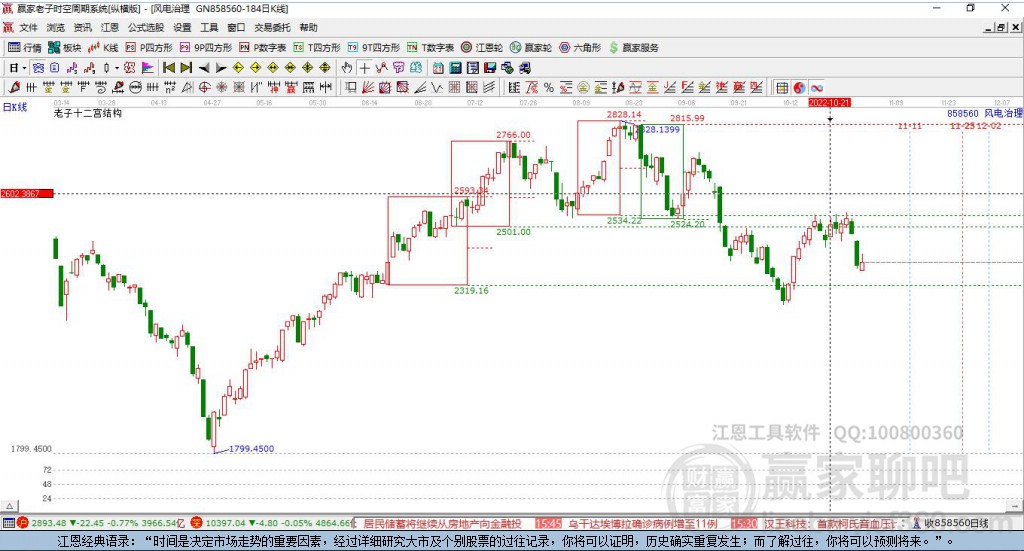Open the 赢家轮 tool

(x=531, y=48)
